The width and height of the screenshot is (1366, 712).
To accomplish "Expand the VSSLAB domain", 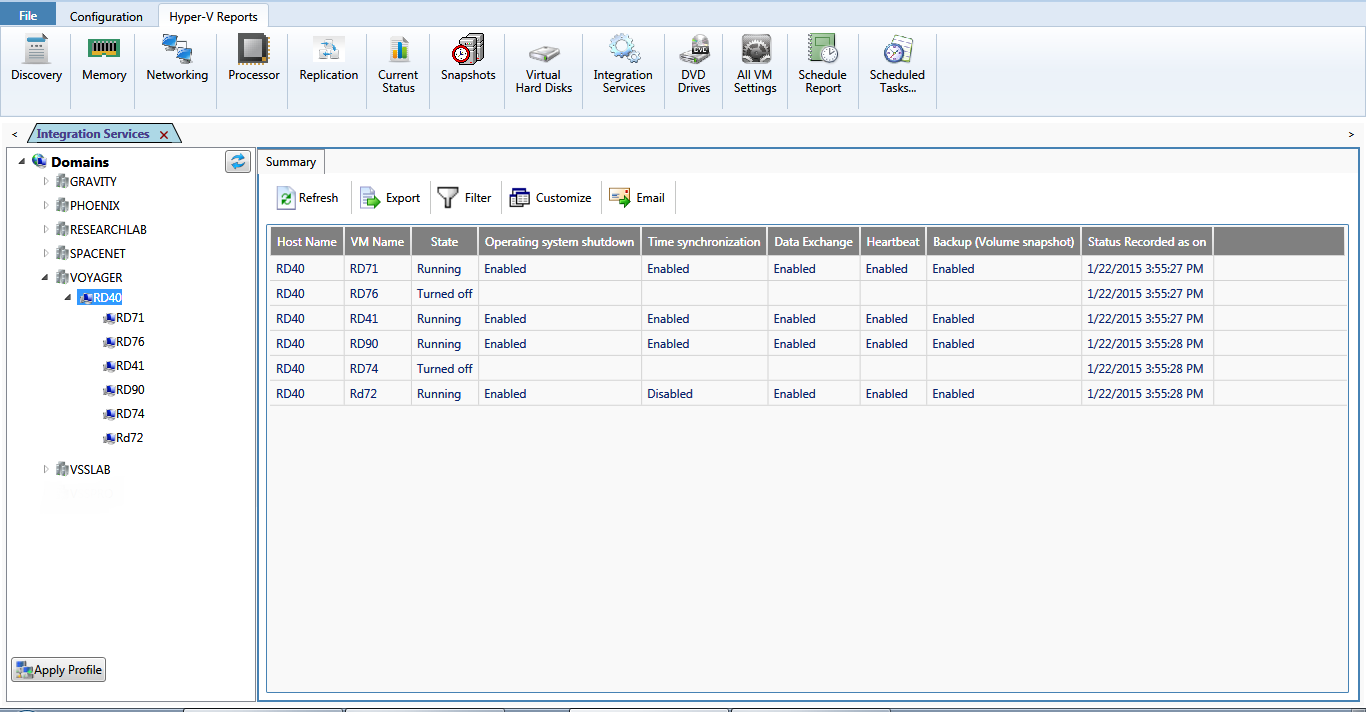I will pos(46,470).
